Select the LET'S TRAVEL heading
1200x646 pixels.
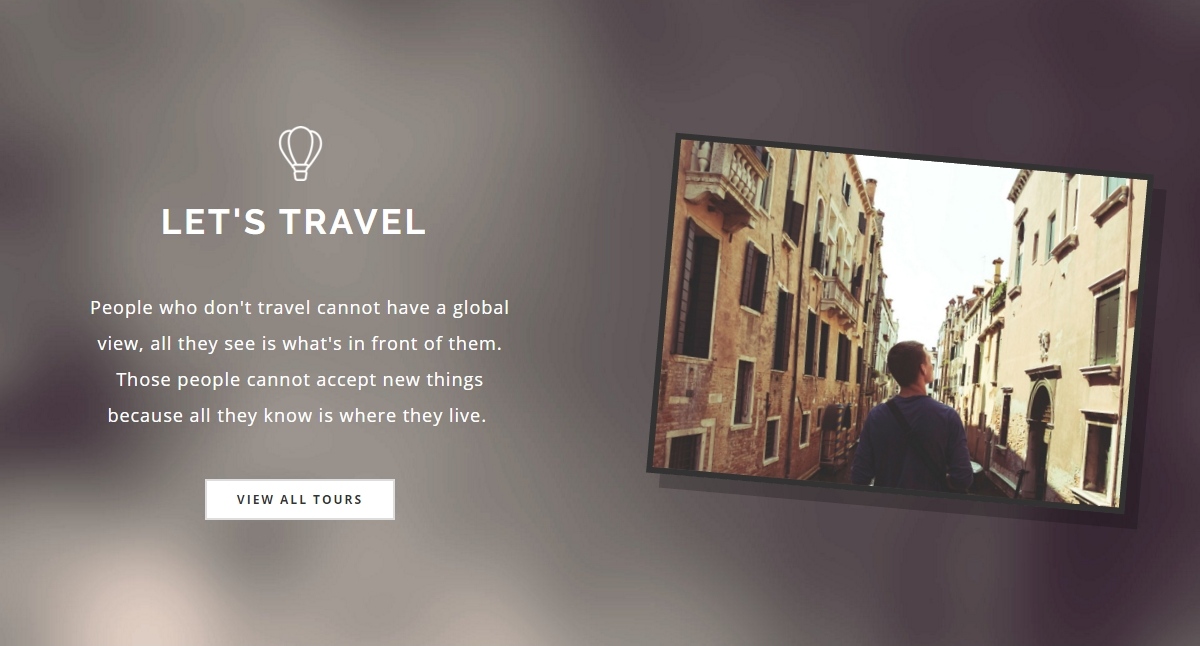pyautogui.click(x=294, y=222)
